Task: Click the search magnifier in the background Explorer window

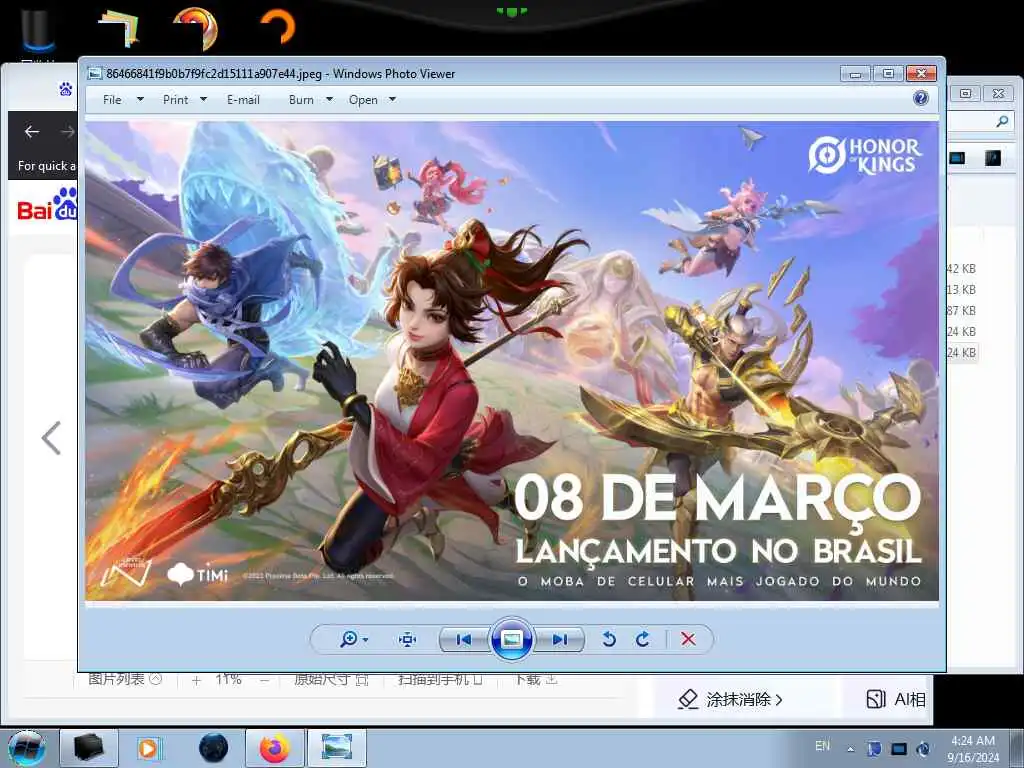Action: (1002, 121)
